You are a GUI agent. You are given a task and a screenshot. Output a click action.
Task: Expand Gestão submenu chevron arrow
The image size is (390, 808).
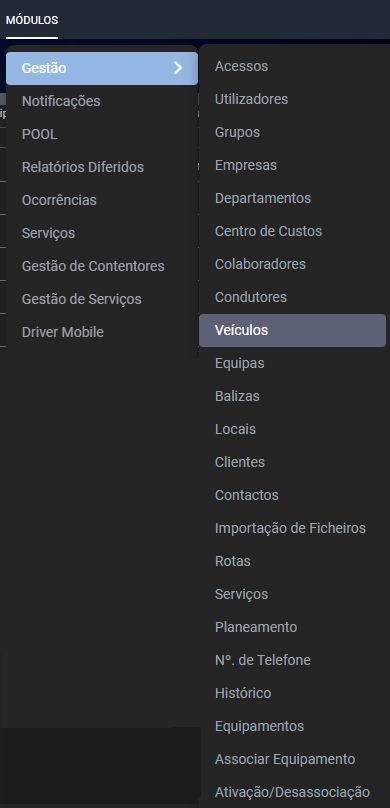178,68
